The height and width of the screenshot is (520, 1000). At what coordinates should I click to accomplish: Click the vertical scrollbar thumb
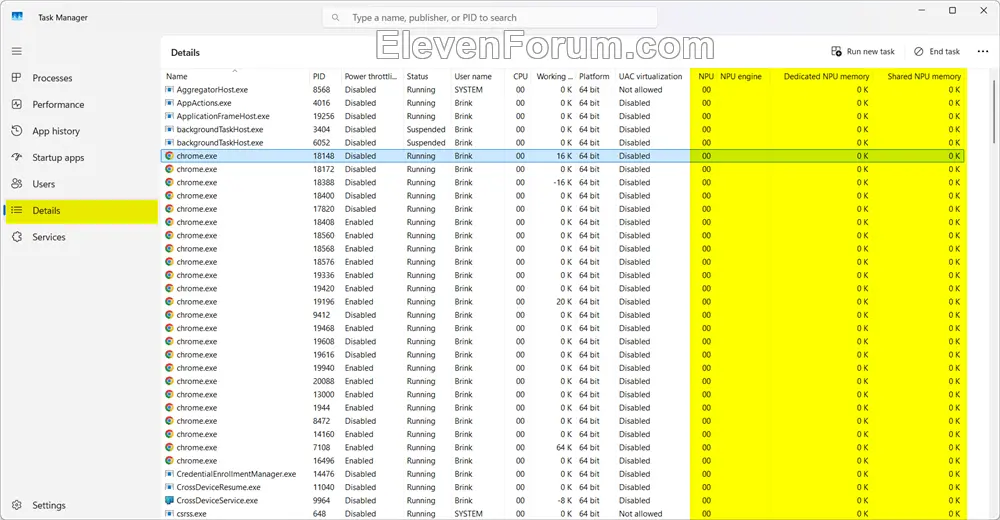coord(994,112)
